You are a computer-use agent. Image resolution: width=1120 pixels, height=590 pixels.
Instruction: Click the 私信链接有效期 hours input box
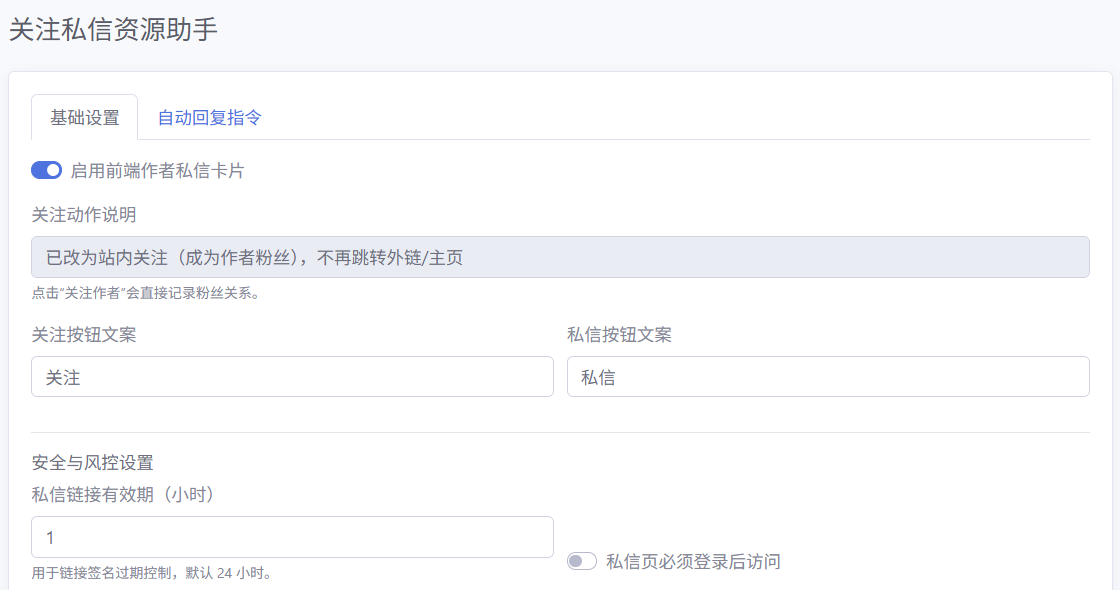tap(292, 537)
